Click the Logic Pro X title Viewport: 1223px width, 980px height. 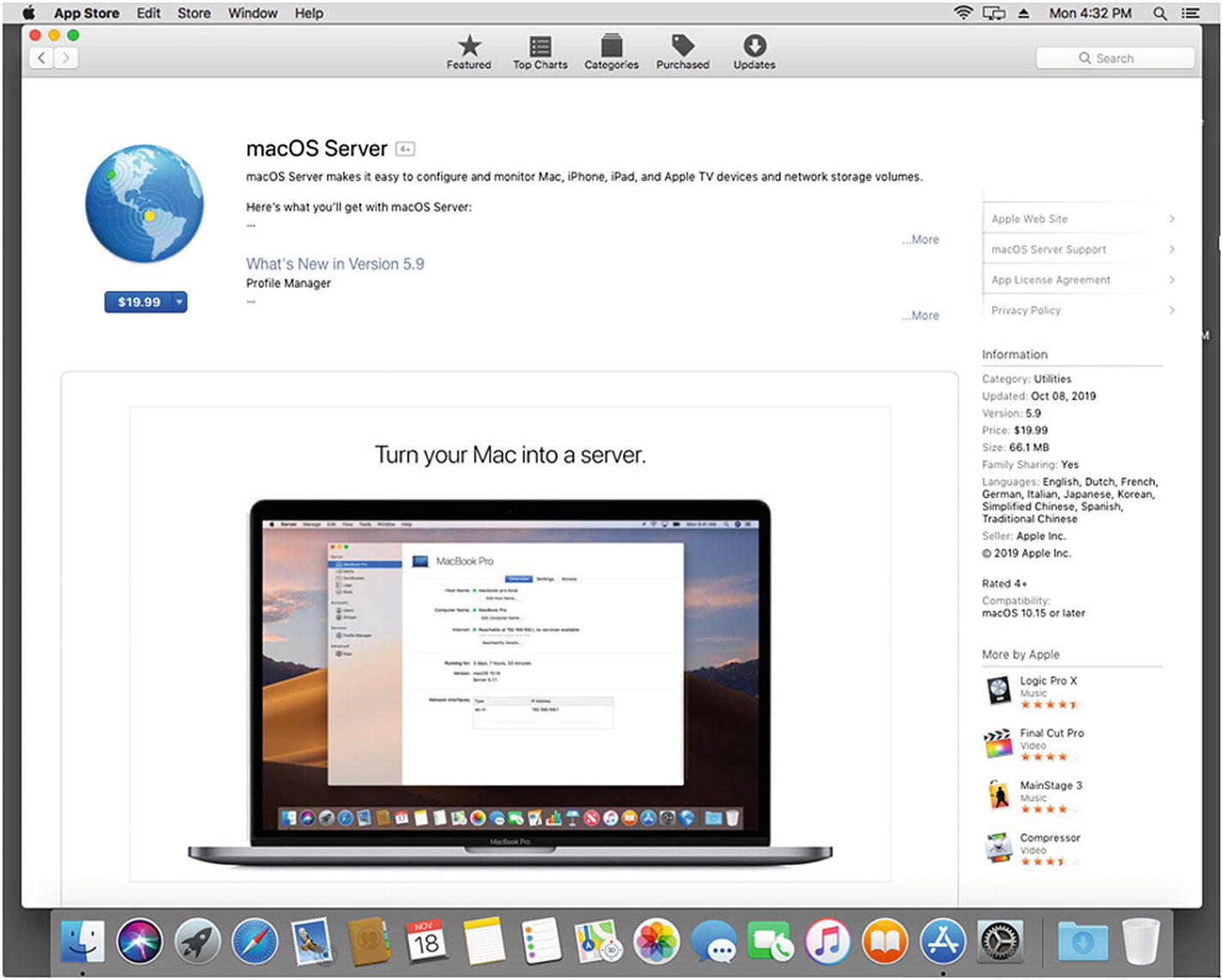[x=1048, y=681]
